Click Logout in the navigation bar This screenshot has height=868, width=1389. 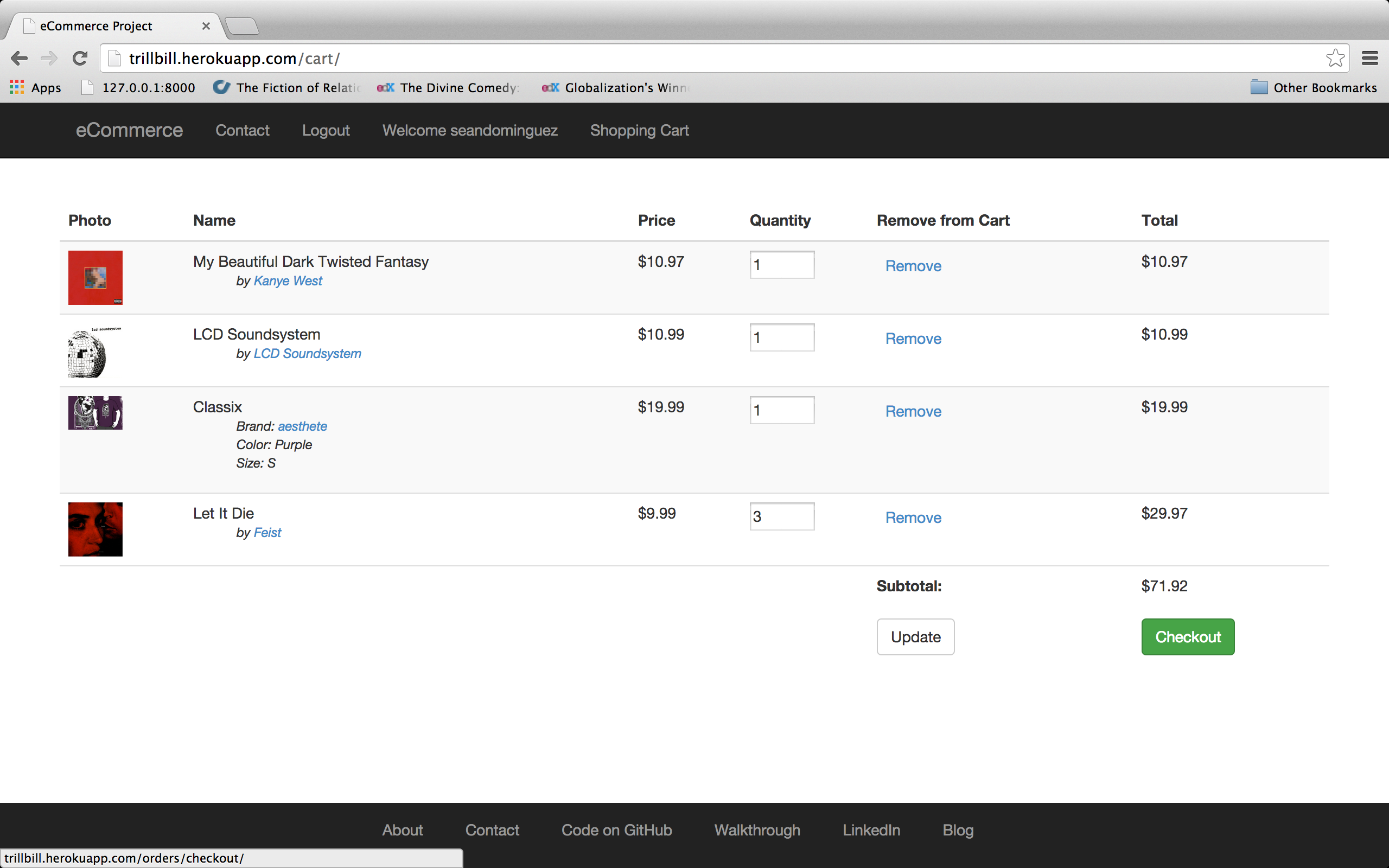pos(326,130)
